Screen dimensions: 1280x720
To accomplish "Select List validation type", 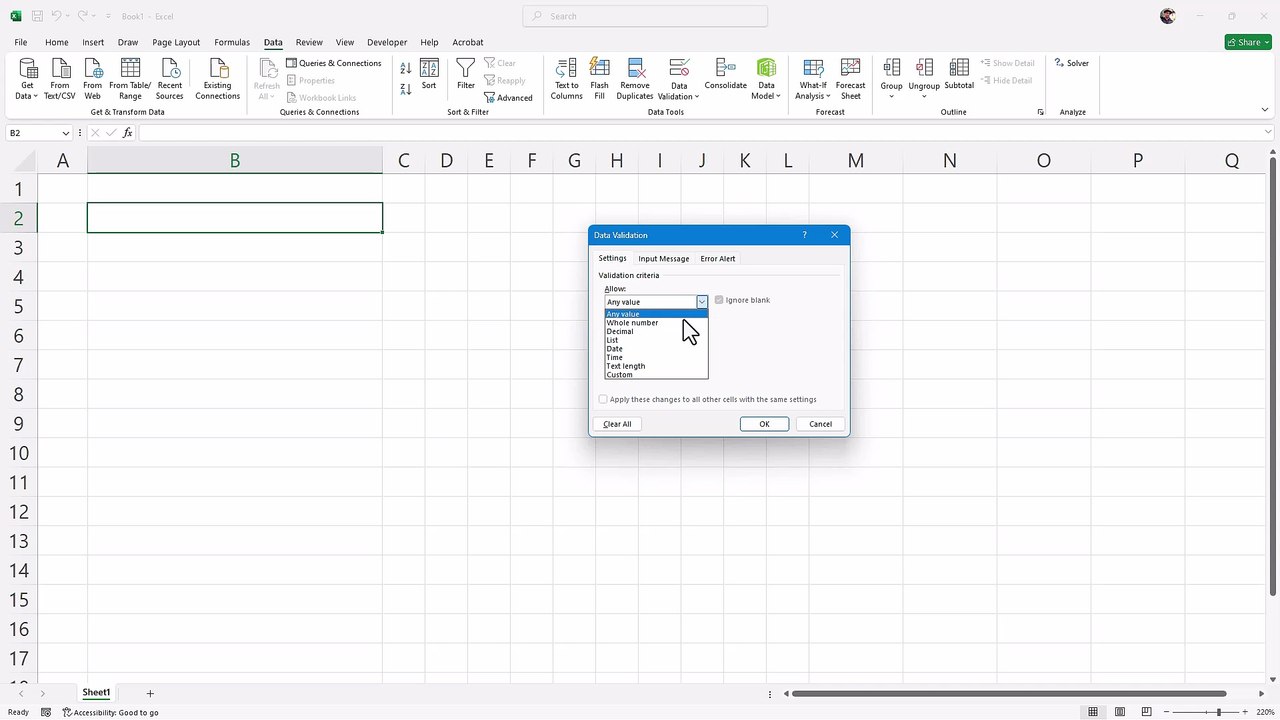I will coord(656,340).
